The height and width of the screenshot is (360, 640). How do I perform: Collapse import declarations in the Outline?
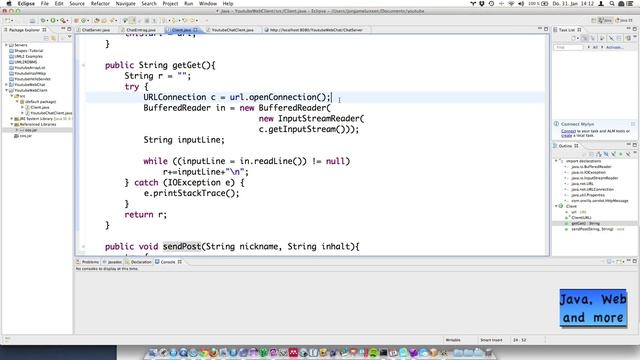pos(556,161)
